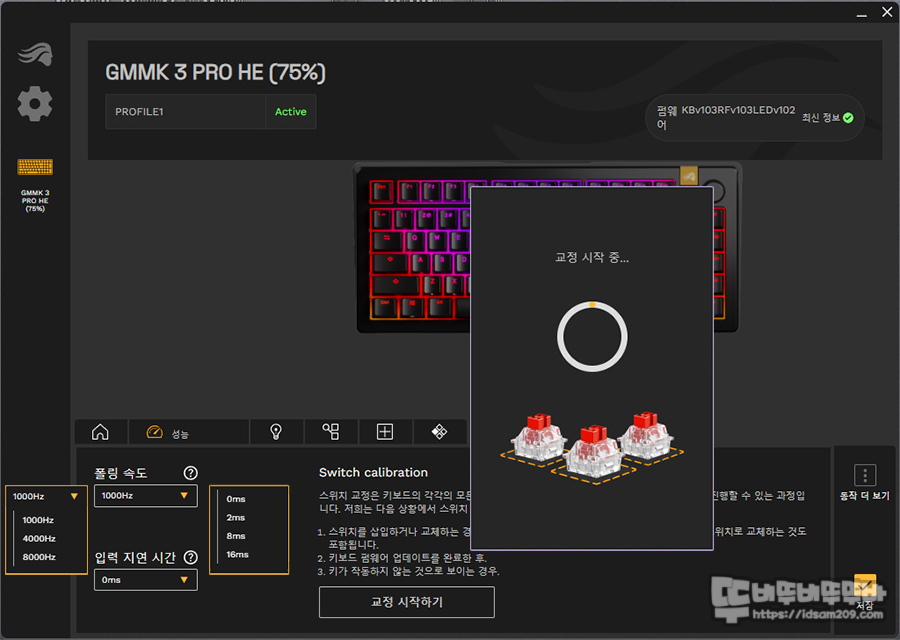Show help for 입력 지연 시간
The image size is (900, 640).
(x=191, y=557)
